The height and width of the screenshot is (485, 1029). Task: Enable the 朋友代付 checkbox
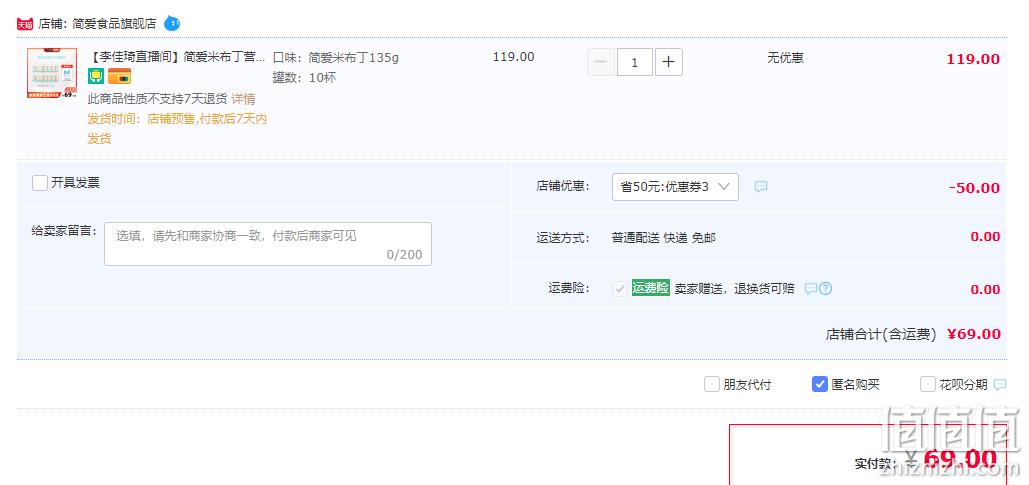tap(711, 384)
